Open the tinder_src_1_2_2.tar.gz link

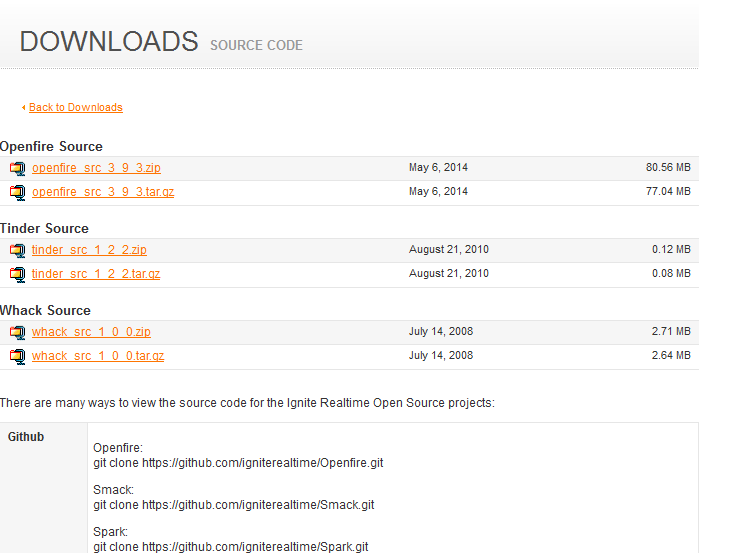(x=96, y=273)
